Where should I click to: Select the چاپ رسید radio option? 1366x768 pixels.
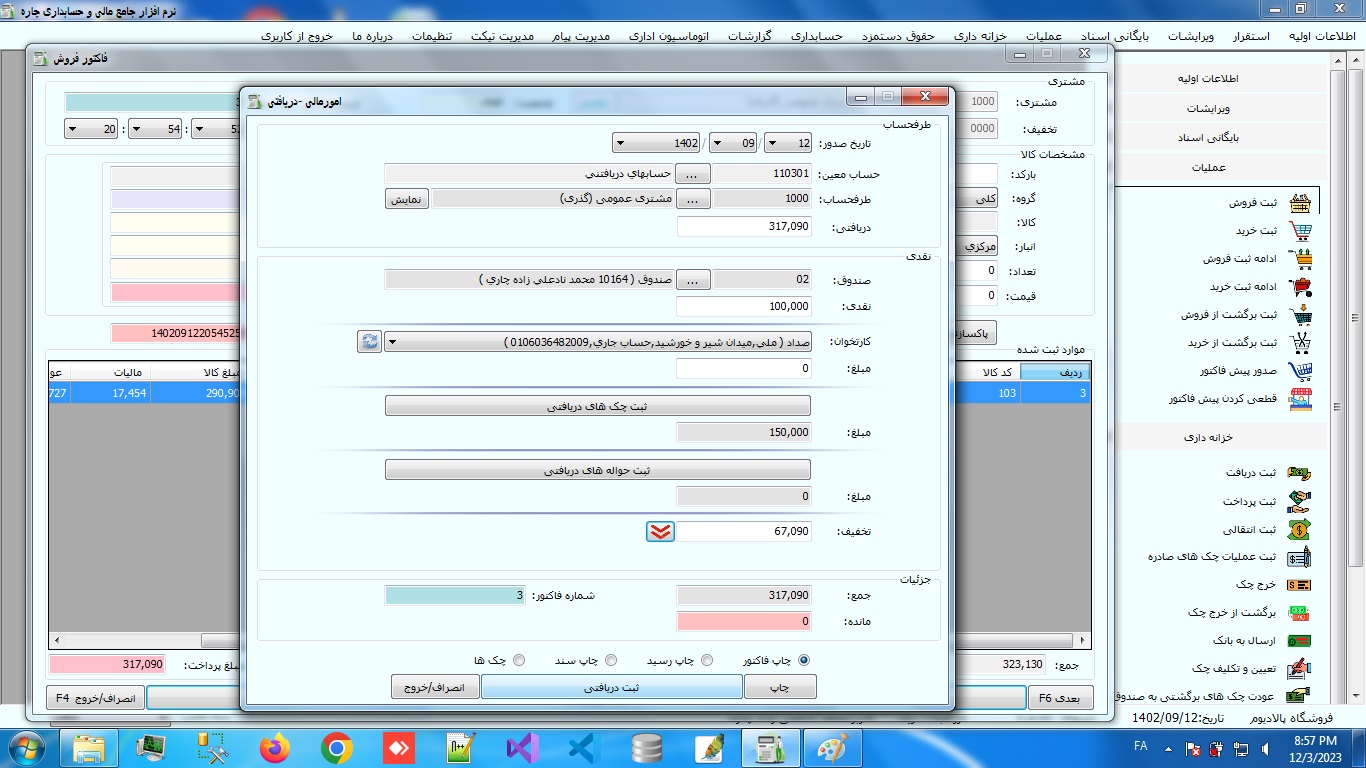click(x=707, y=660)
